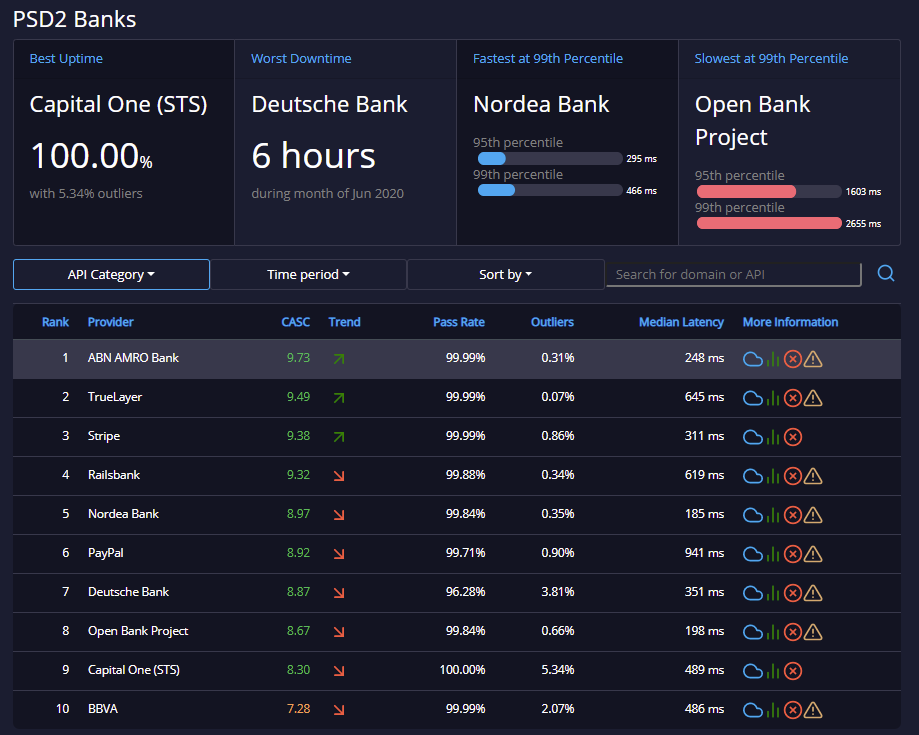Image resolution: width=919 pixels, height=735 pixels.
Task: Open the Best Uptime card heading
Action: (66, 59)
